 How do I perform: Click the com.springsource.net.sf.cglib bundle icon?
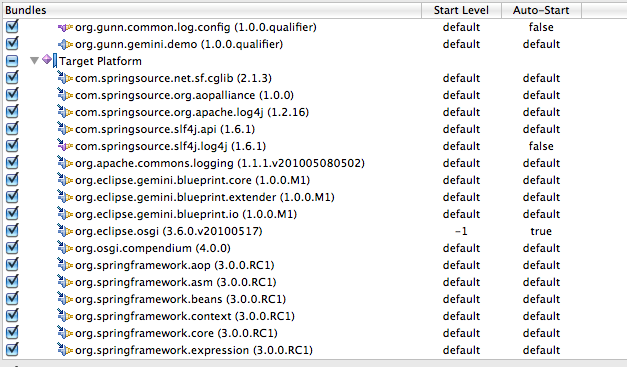65,78
